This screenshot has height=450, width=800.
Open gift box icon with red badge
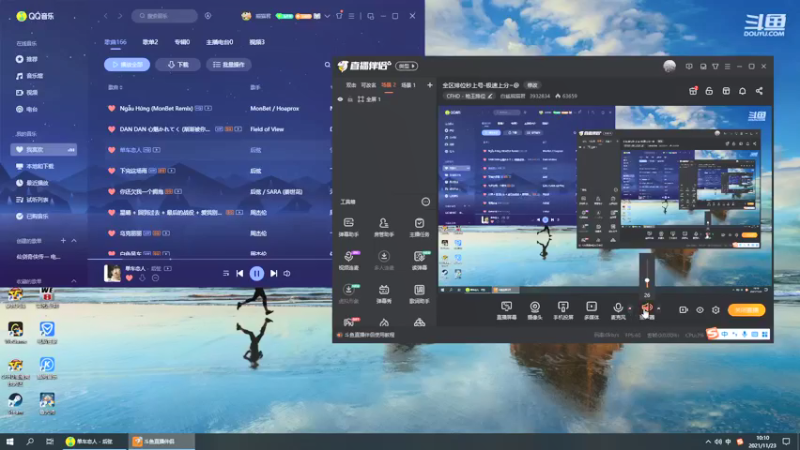[x=693, y=91]
